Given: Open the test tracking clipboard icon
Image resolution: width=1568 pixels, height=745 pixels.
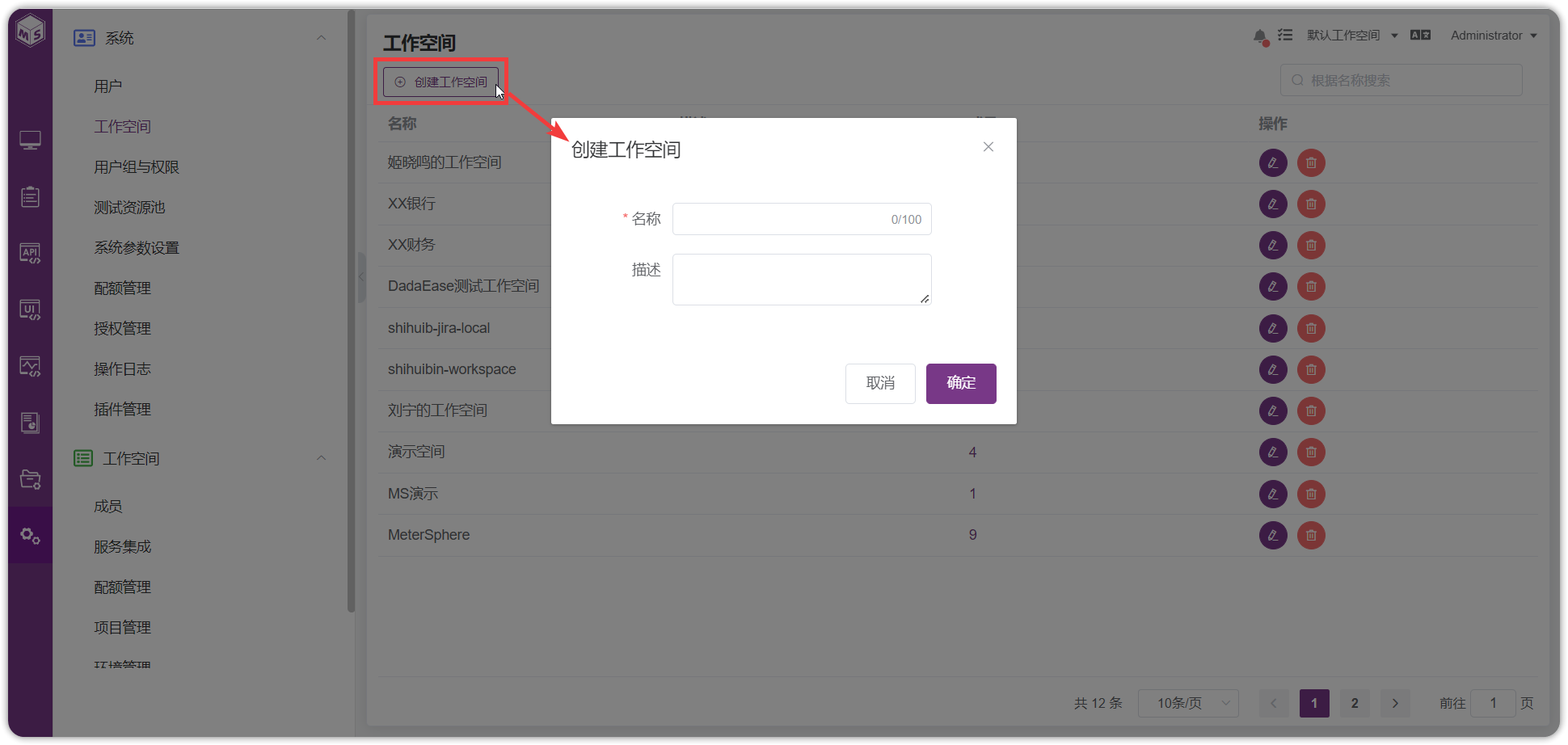Looking at the screenshot, I should (31, 196).
